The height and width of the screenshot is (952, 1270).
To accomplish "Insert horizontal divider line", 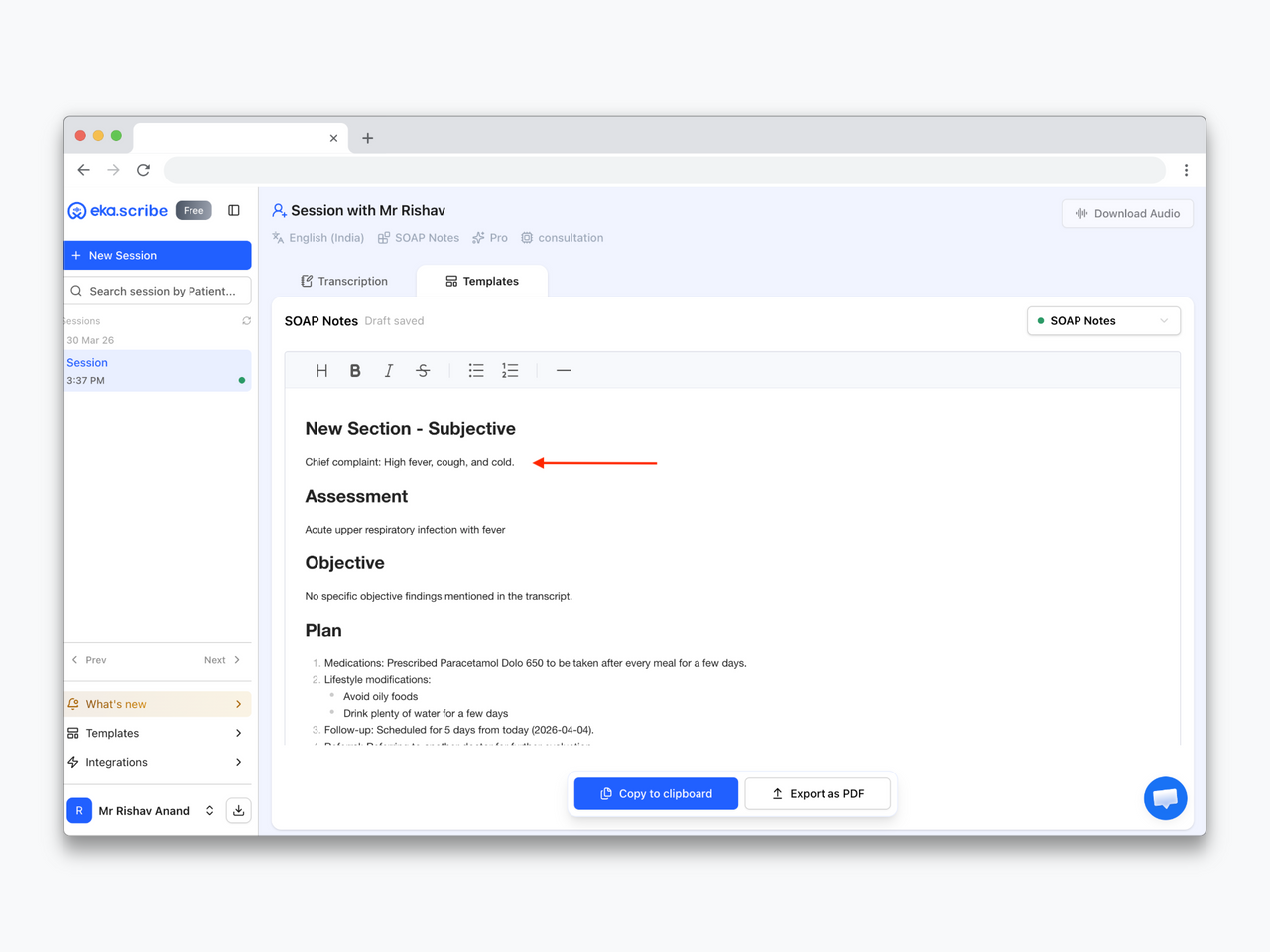I will [564, 371].
